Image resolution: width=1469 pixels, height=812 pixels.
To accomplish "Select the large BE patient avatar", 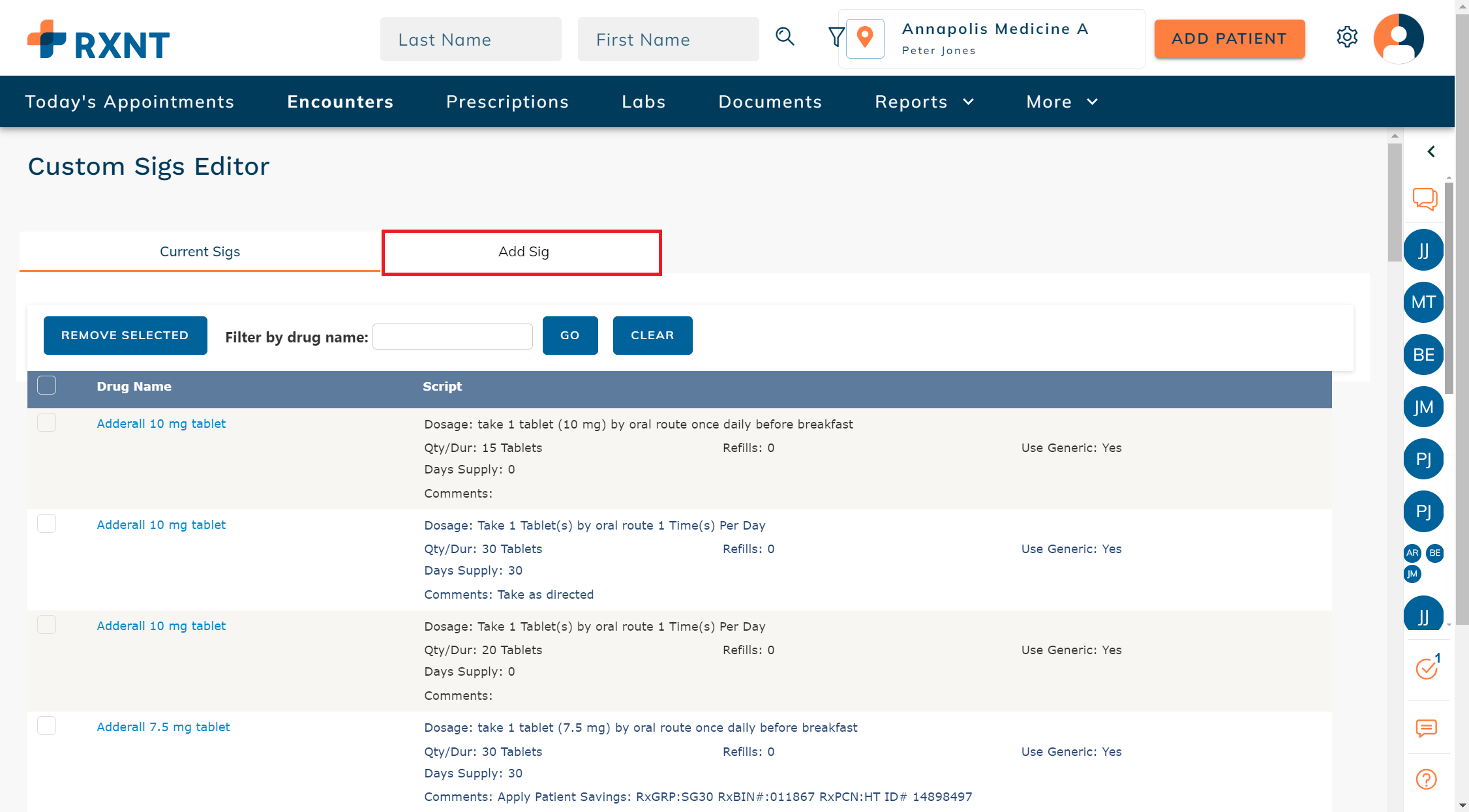I will pyautogui.click(x=1423, y=355).
